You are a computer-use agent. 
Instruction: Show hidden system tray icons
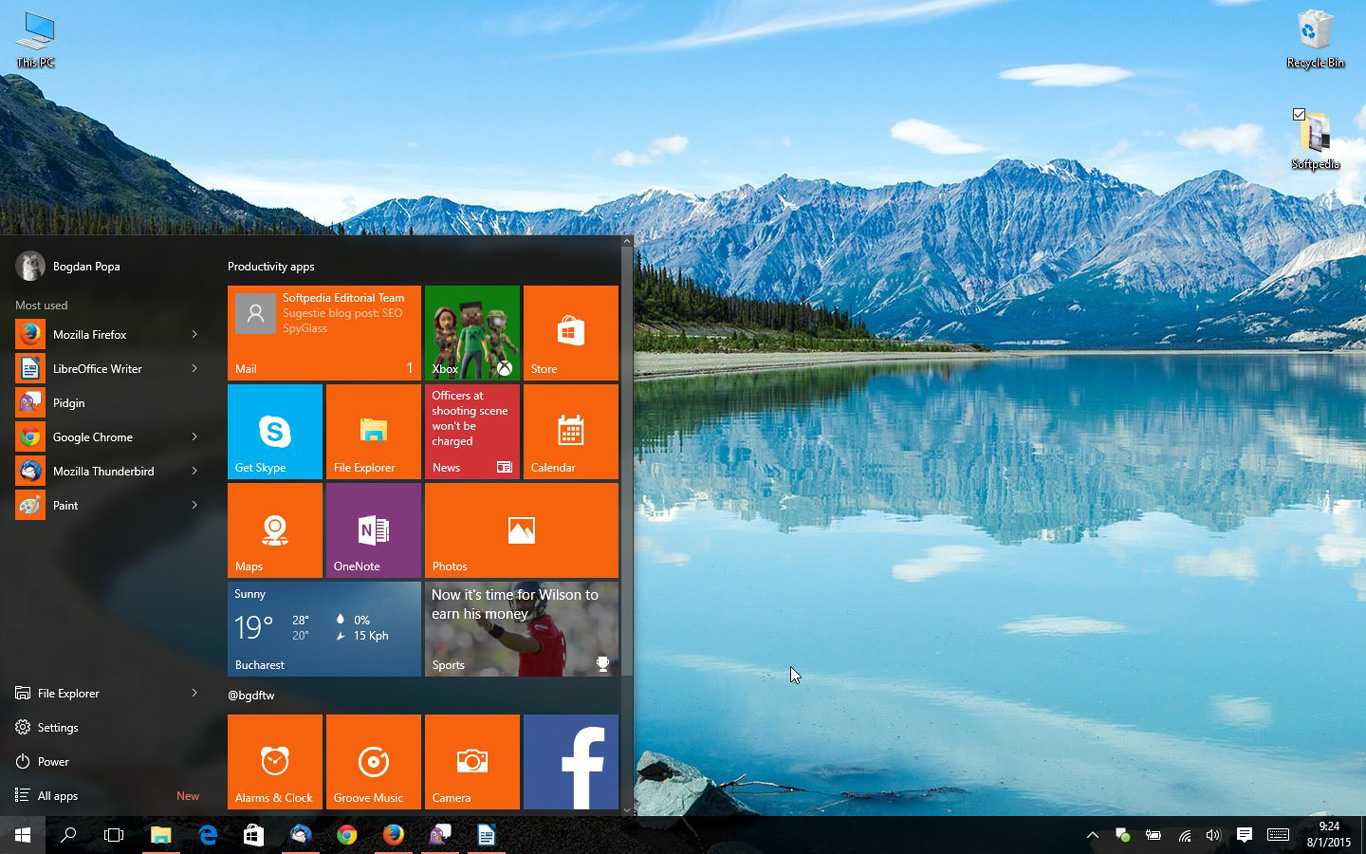point(1092,835)
